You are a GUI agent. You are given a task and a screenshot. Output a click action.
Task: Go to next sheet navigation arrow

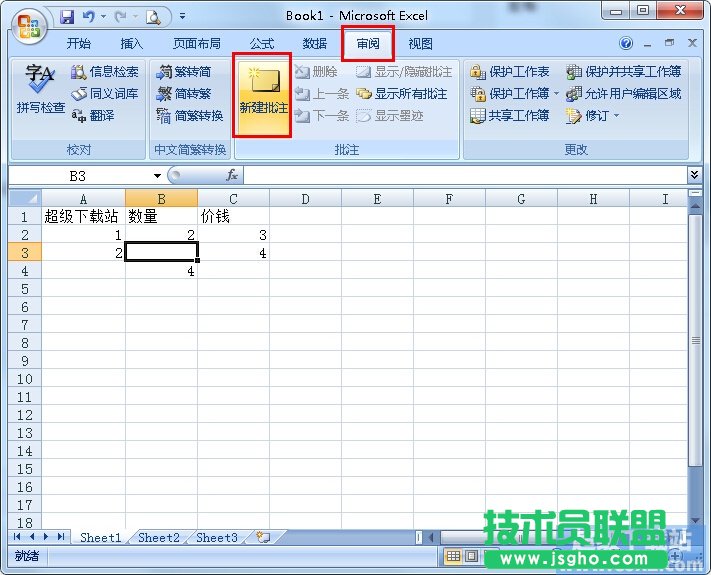coord(46,537)
